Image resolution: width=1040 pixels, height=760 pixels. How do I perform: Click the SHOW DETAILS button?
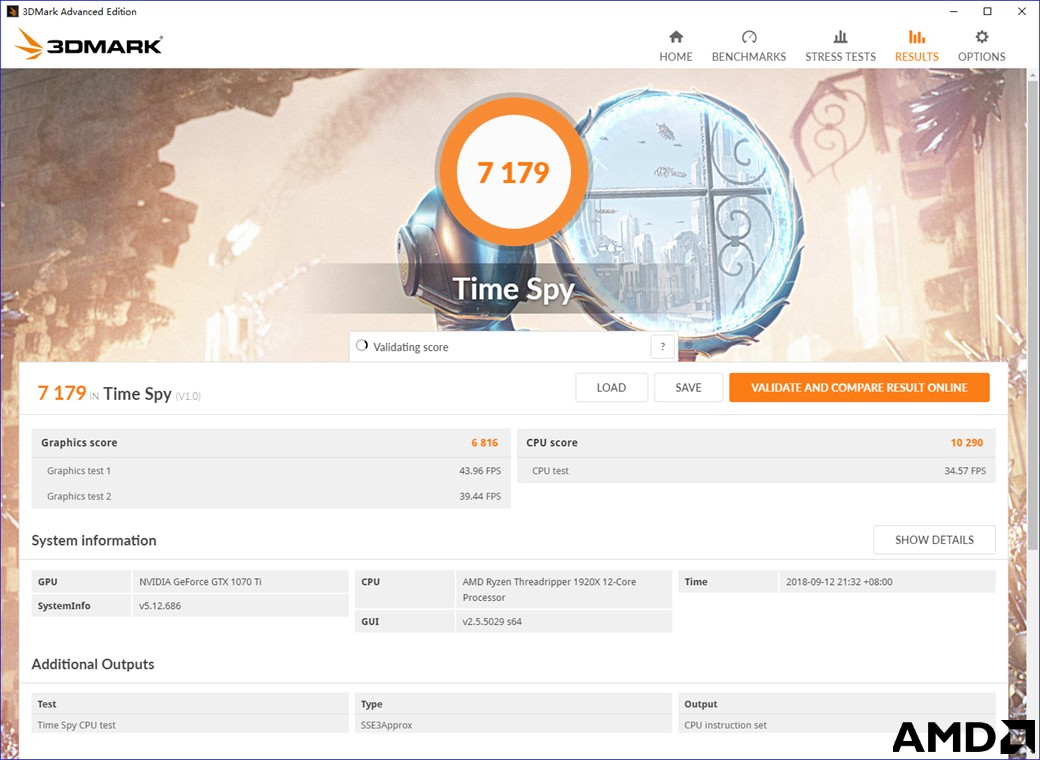click(x=934, y=540)
